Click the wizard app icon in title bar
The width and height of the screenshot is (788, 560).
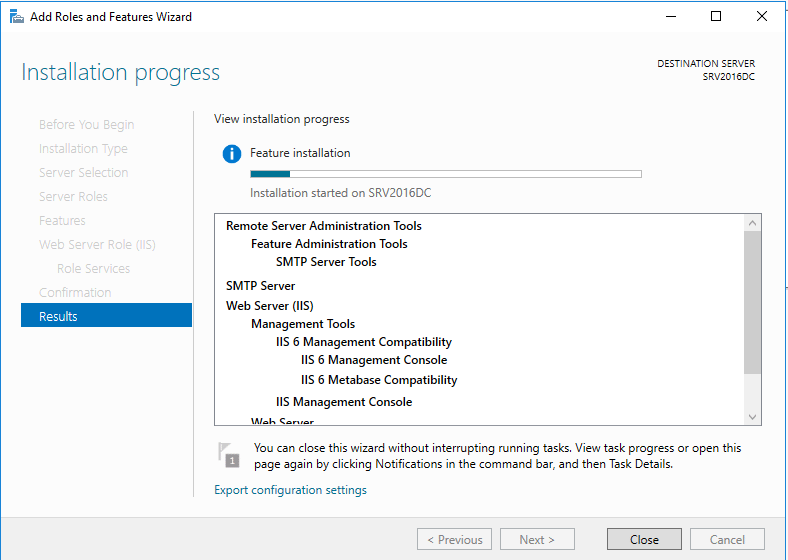click(x=17, y=17)
